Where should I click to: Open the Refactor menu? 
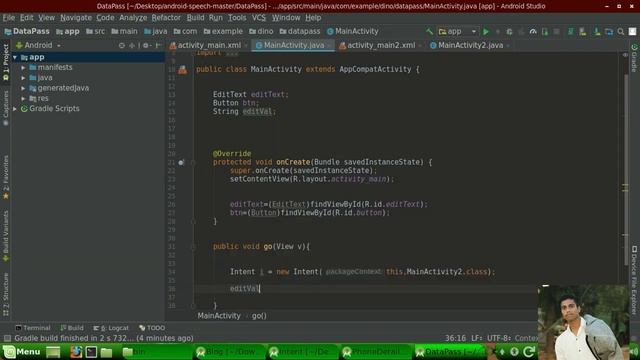(x=166, y=18)
